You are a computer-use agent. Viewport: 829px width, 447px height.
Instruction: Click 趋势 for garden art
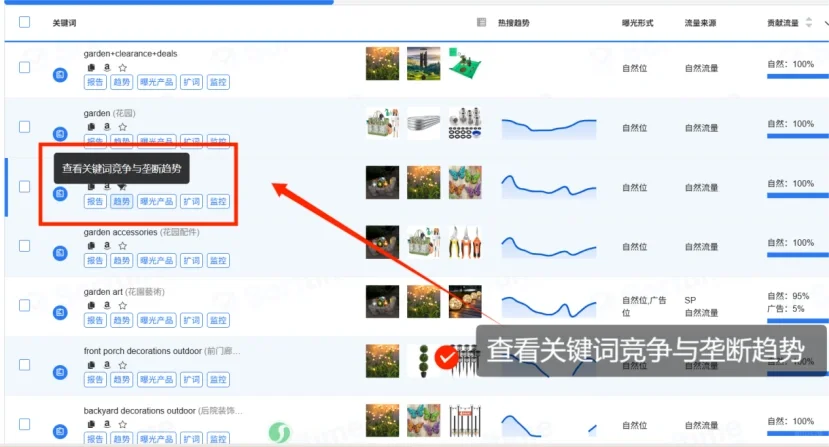coord(122,320)
